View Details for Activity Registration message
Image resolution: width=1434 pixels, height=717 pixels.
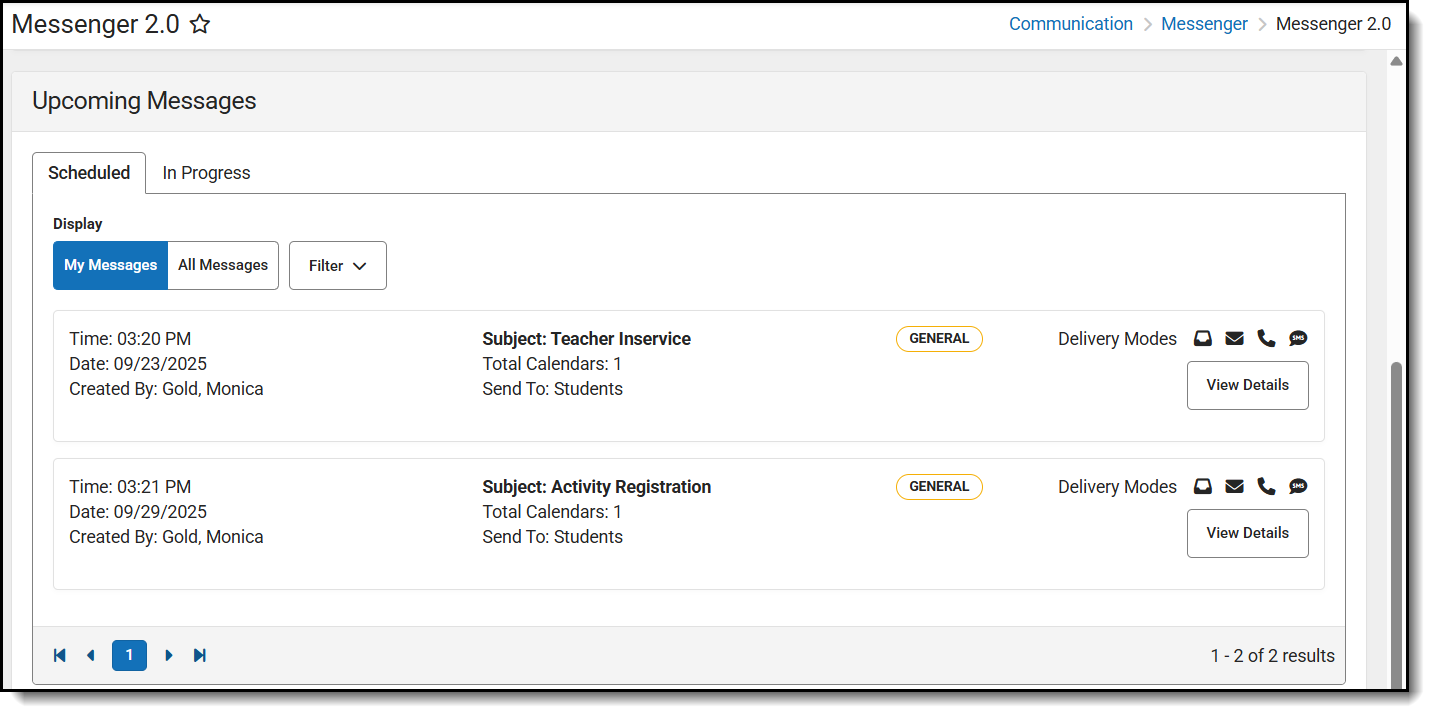(1247, 534)
